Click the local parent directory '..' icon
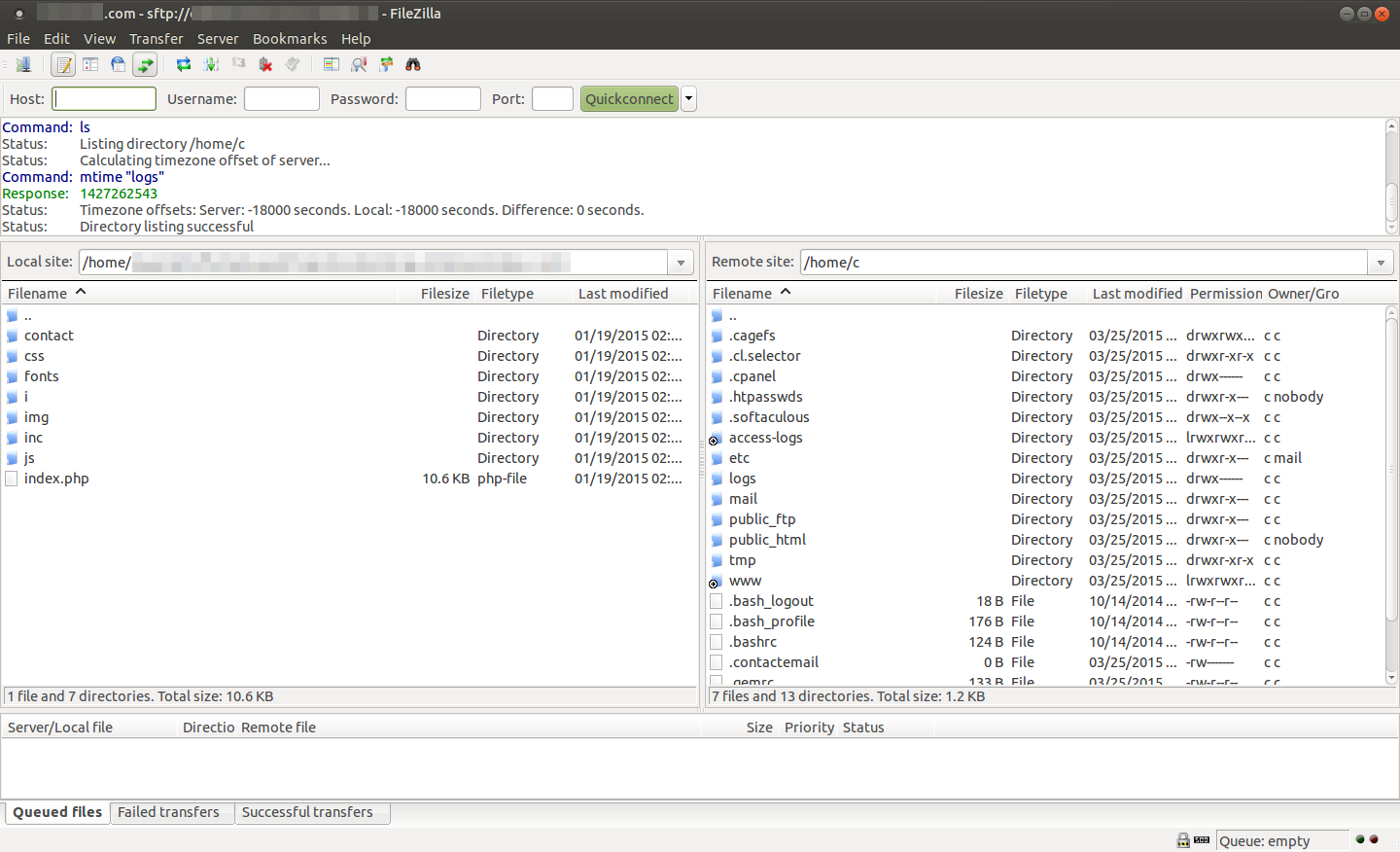 [x=12, y=316]
